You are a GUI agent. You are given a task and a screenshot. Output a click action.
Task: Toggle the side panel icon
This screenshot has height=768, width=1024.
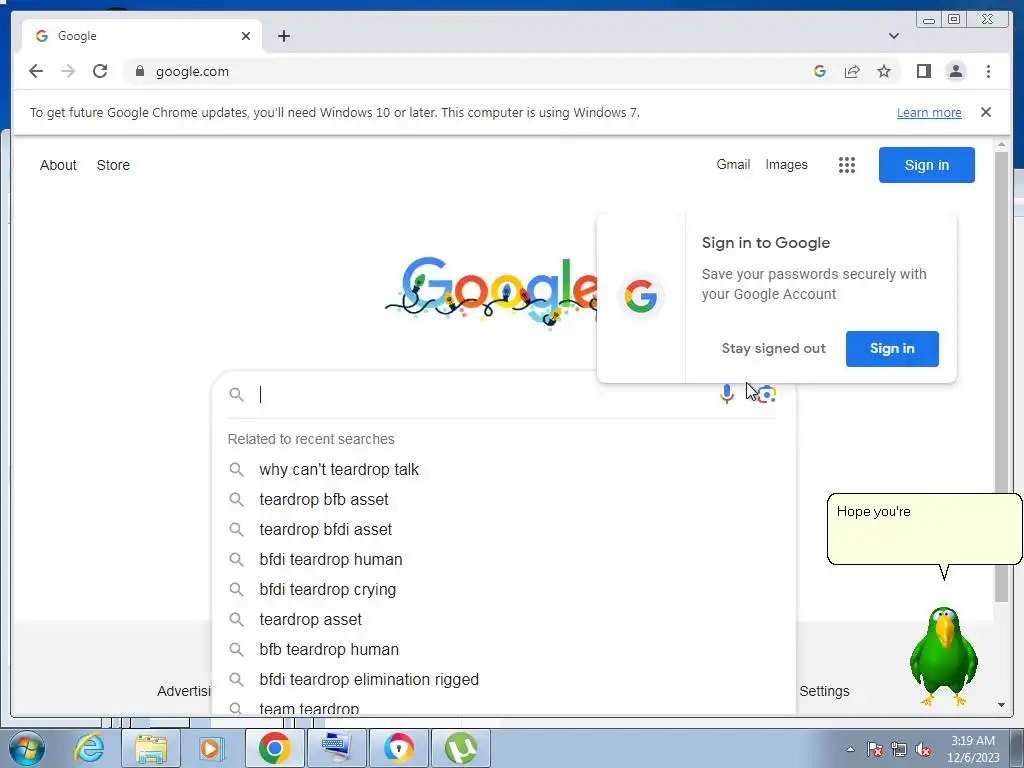[x=923, y=71]
